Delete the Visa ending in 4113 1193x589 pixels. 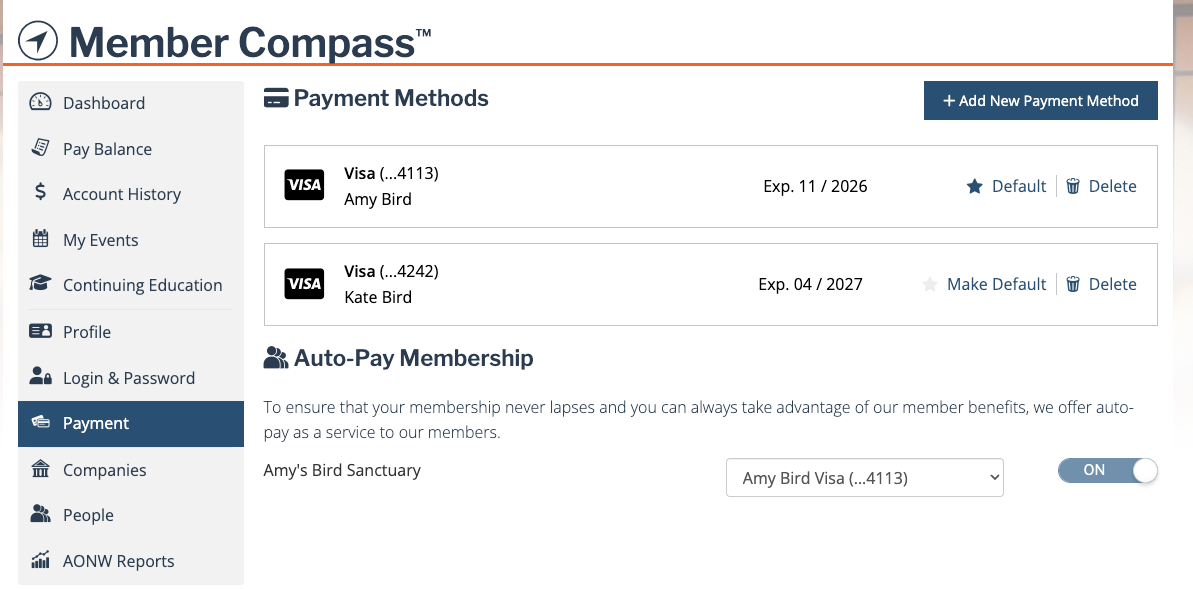pyautogui.click(x=1101, y=186)
